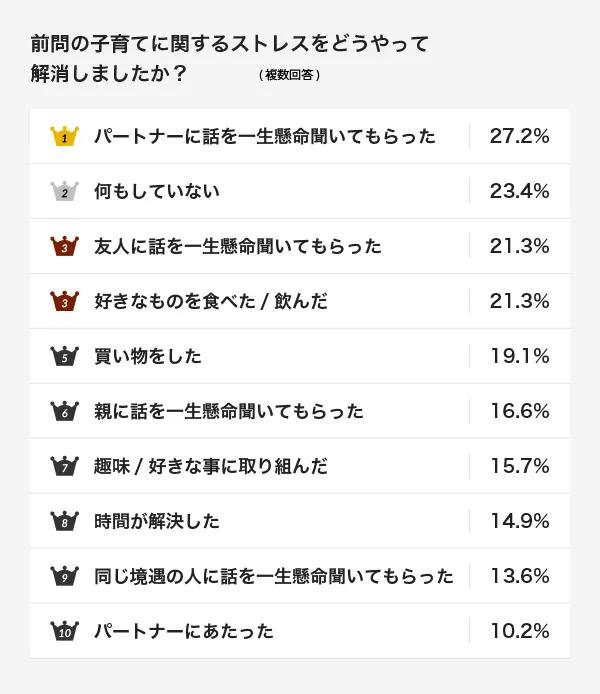The height and width of the screenshot is (694, 600).
Task: Click the silver rank 2 crown icon
Action: pyautogui.click(x=65, y=191)
